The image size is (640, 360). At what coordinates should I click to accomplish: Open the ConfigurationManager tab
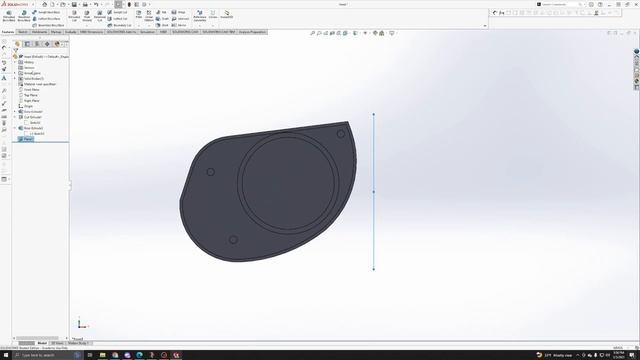pos(37,44)
